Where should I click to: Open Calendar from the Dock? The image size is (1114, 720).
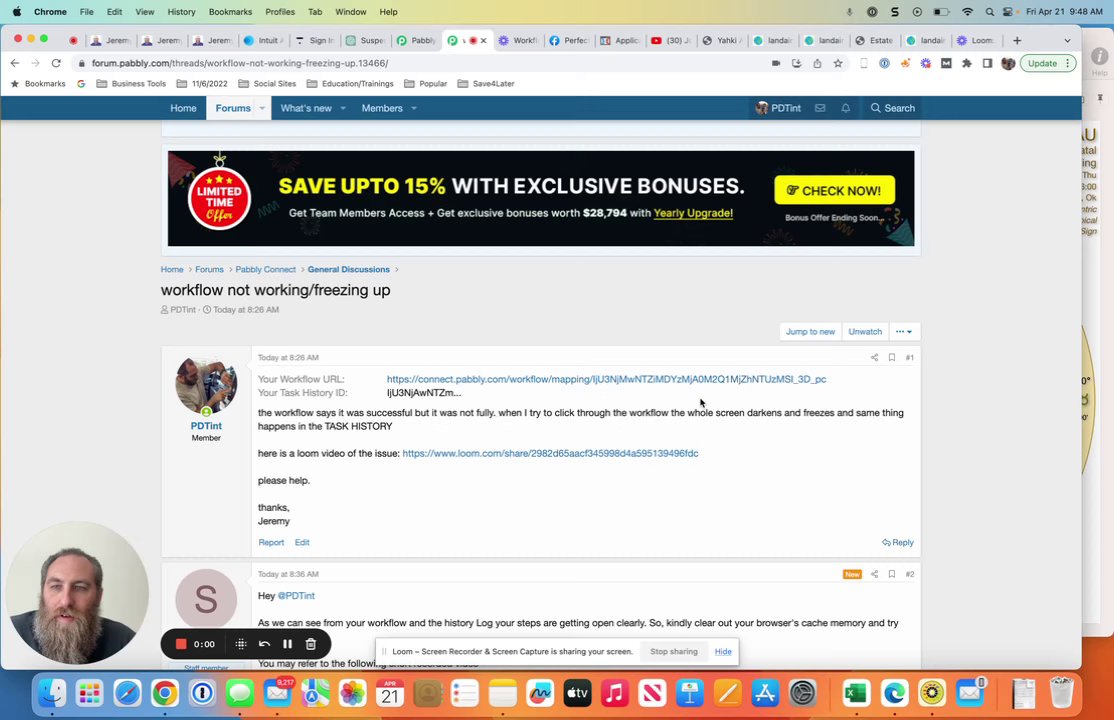click(390, 693)
